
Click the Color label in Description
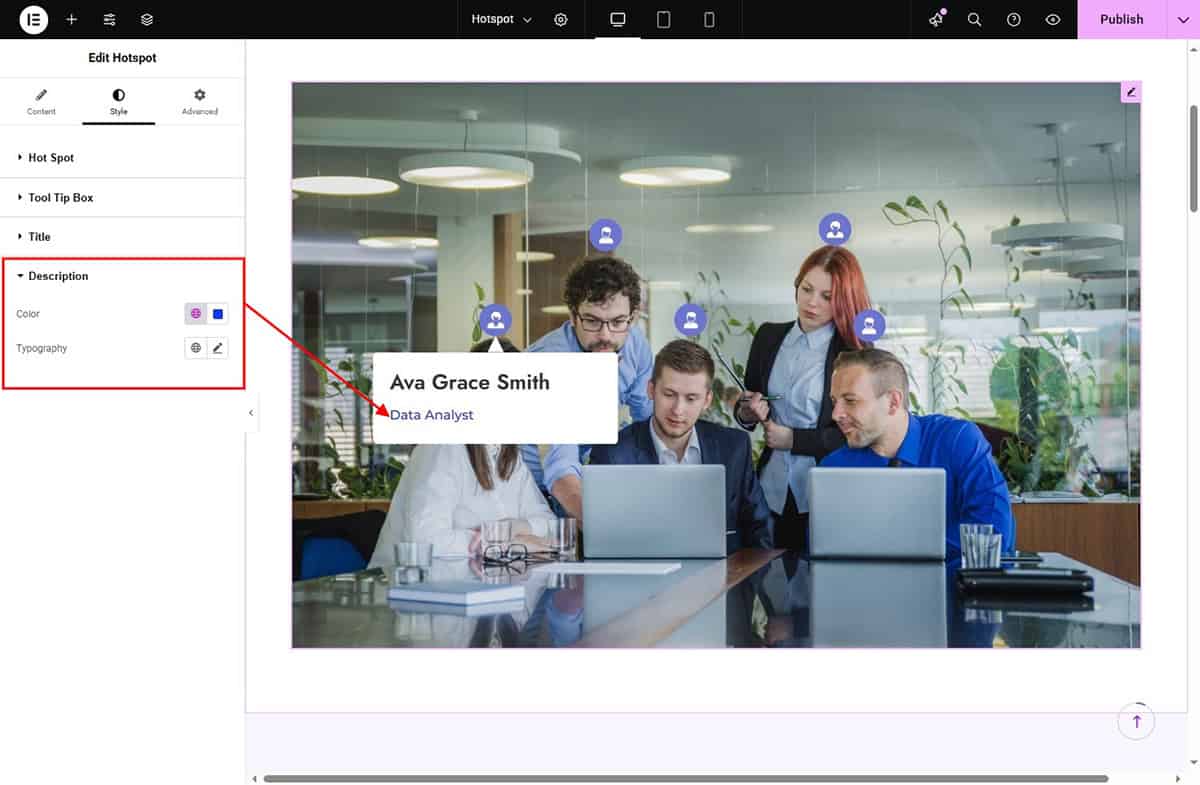coord(28,314)
